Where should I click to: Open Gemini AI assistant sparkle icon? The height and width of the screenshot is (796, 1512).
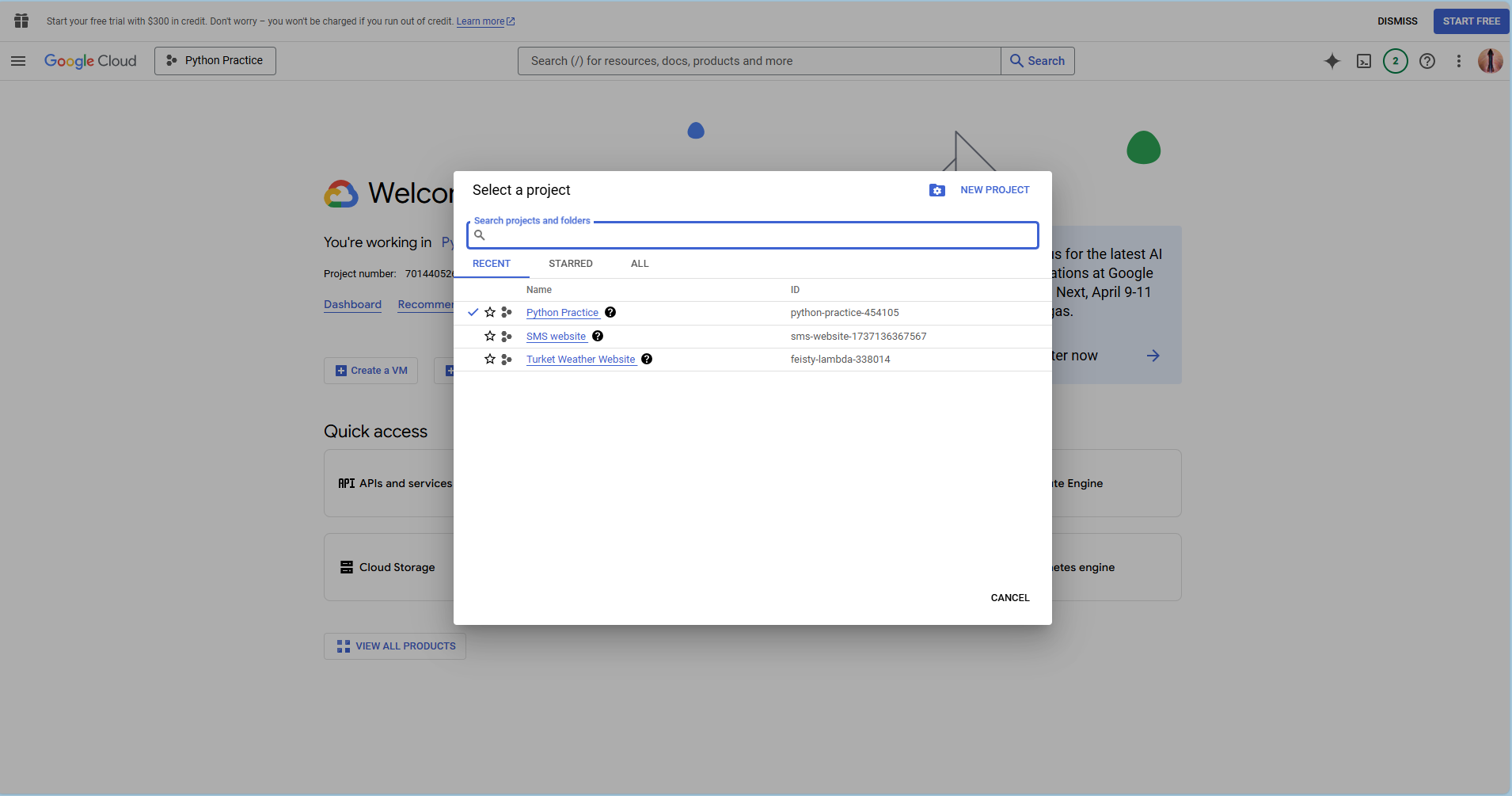point(1332,61)
